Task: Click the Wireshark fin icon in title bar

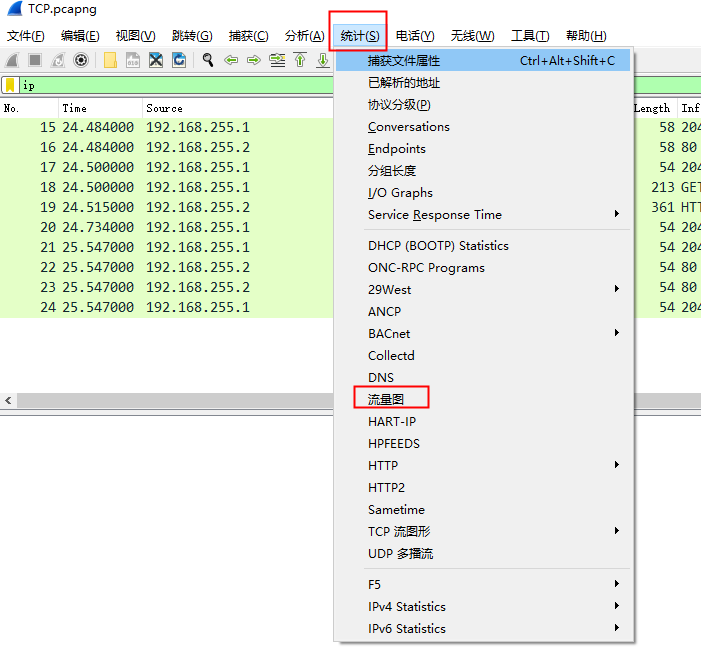Action: [x=15, y=8]
